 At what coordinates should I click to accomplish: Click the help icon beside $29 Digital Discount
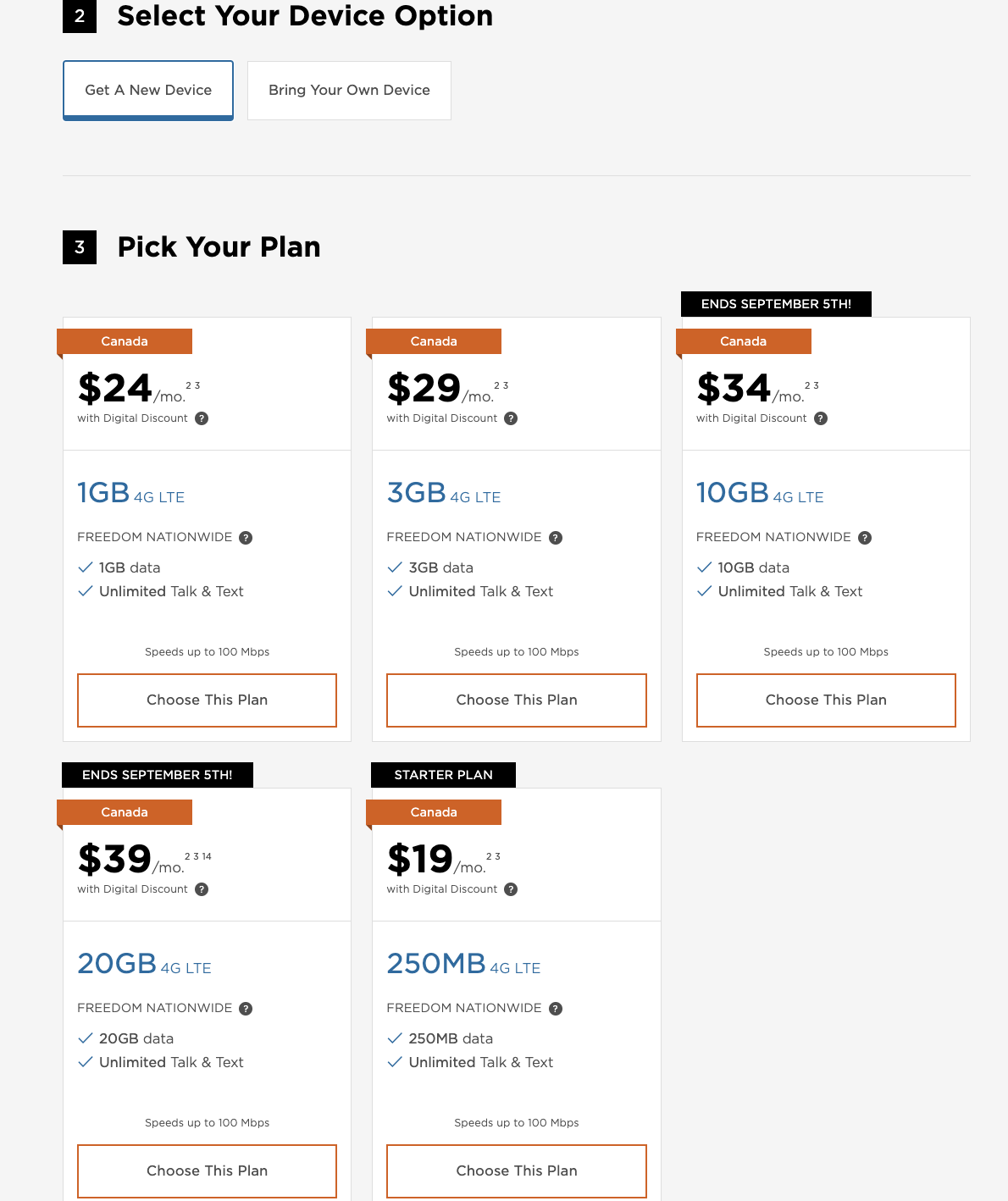(511, 418)
